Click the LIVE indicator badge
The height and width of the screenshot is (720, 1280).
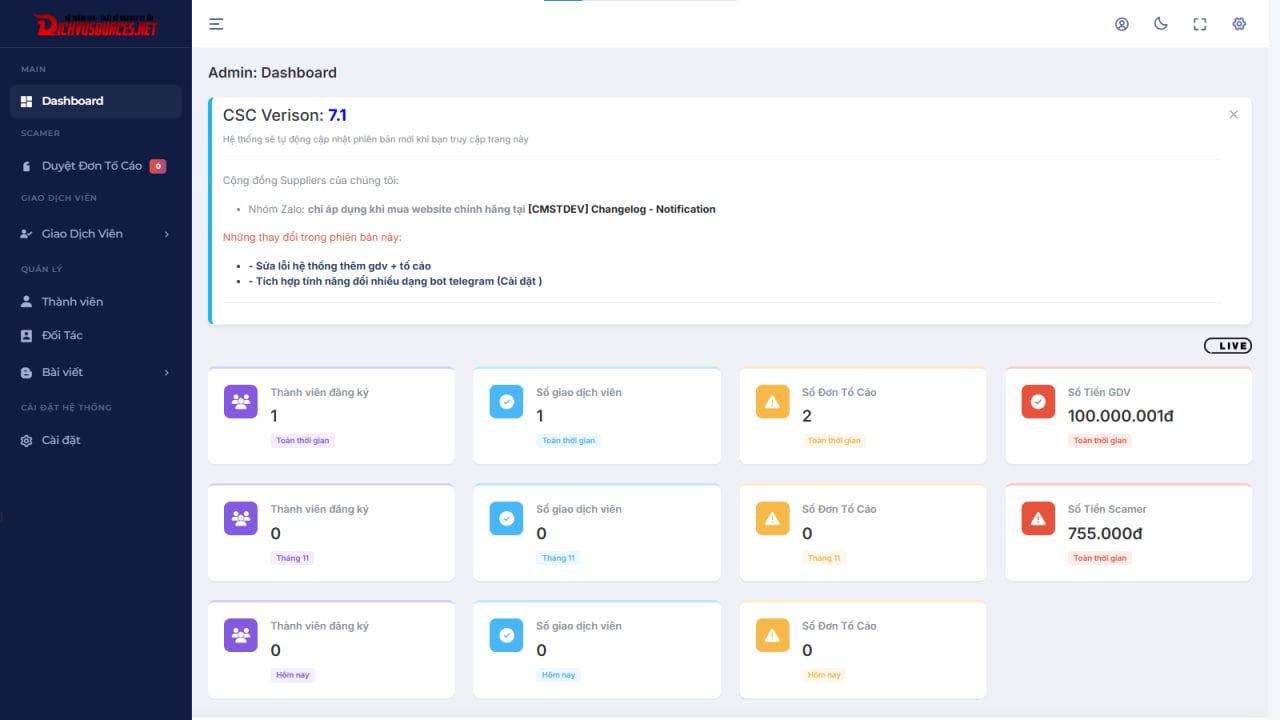1228,346
